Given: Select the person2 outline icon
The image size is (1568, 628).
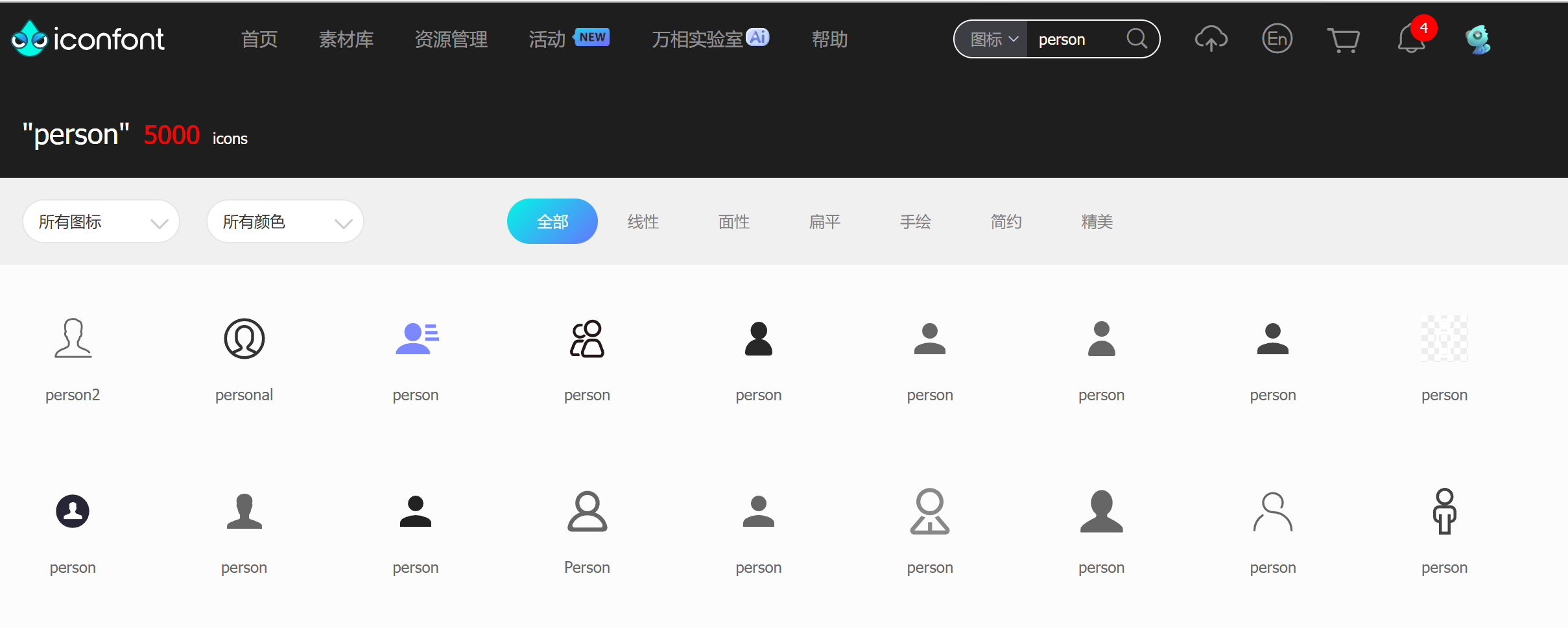Looking at the screenshot, I should (x=73, y=339).
